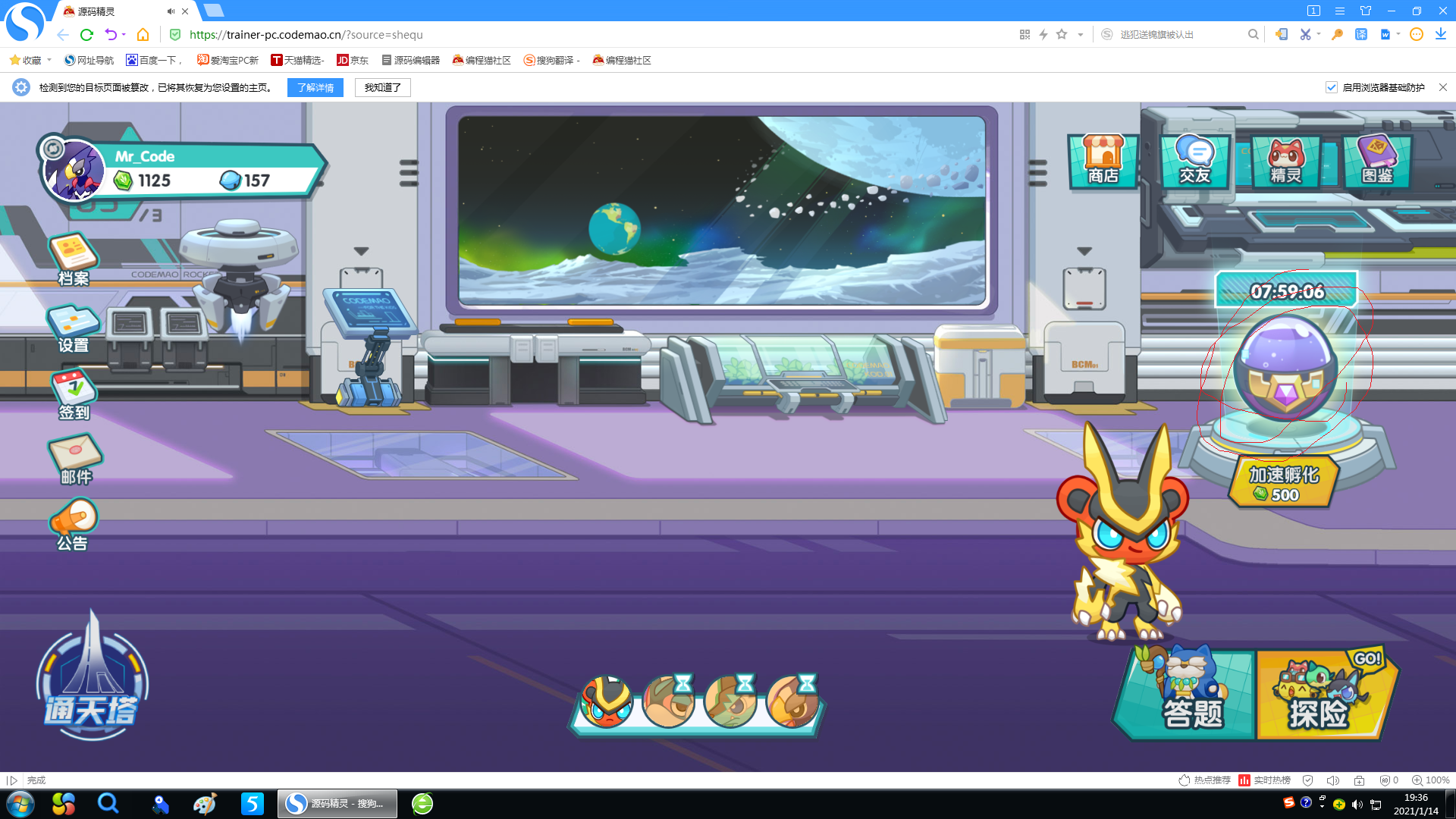Expand the screenshot tool dropdown arrow
Image resolution: width=1456 pixels, height=819 pixels.
tap(1319, 35)
